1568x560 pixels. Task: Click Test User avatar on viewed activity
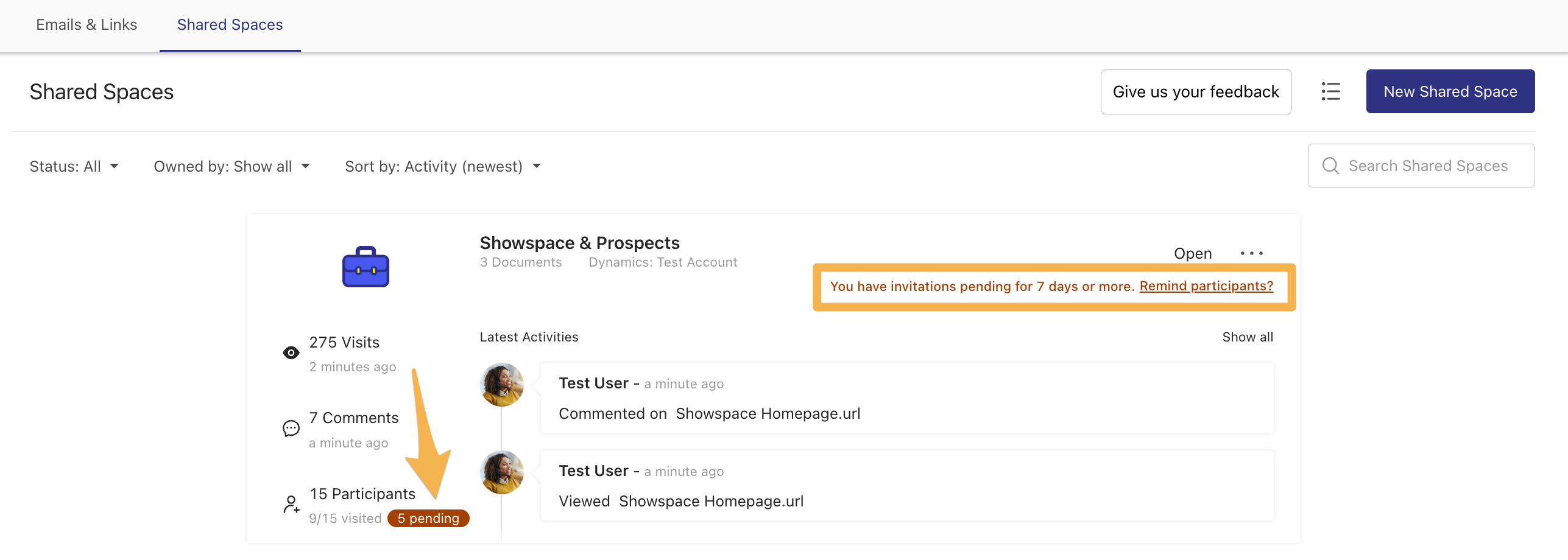click(502, 472)
